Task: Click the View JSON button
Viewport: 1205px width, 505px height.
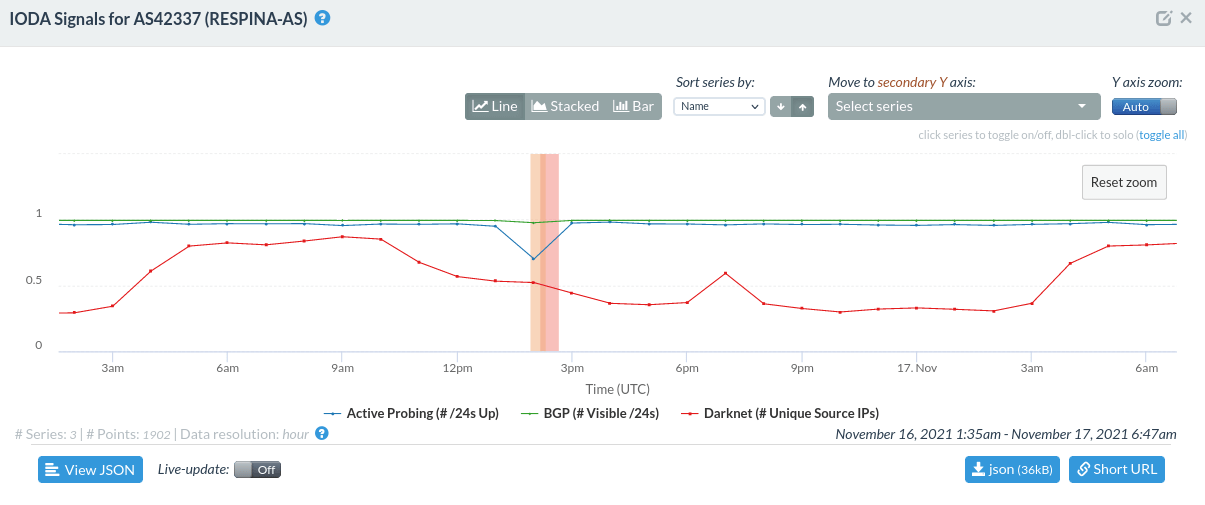Action: point(90,470)
